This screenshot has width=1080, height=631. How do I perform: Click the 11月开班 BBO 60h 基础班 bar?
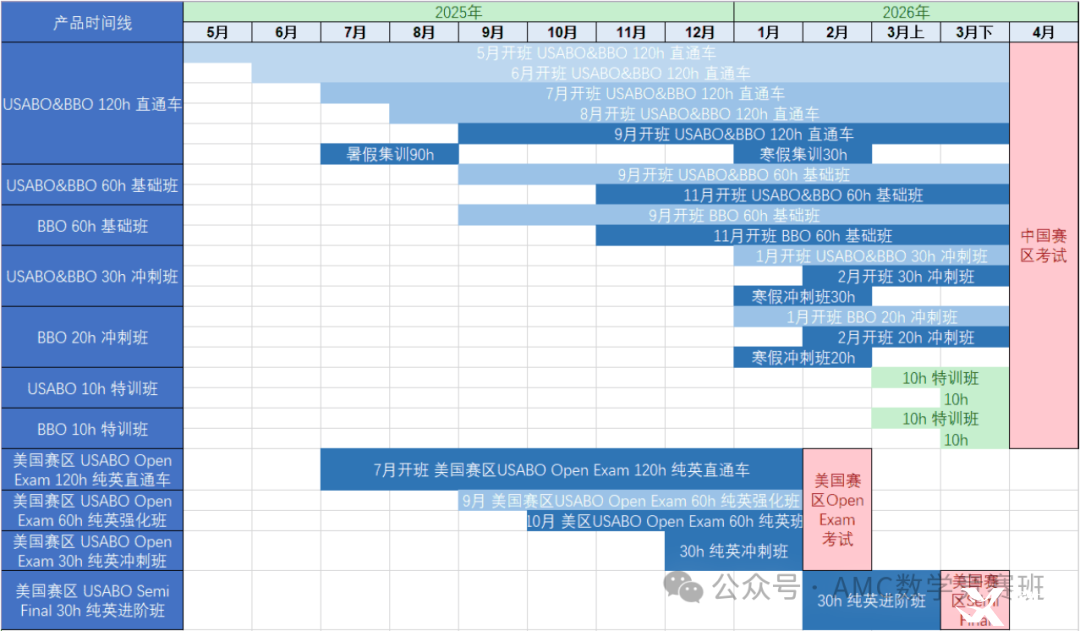pyautogui.click(x=803, y=236)
